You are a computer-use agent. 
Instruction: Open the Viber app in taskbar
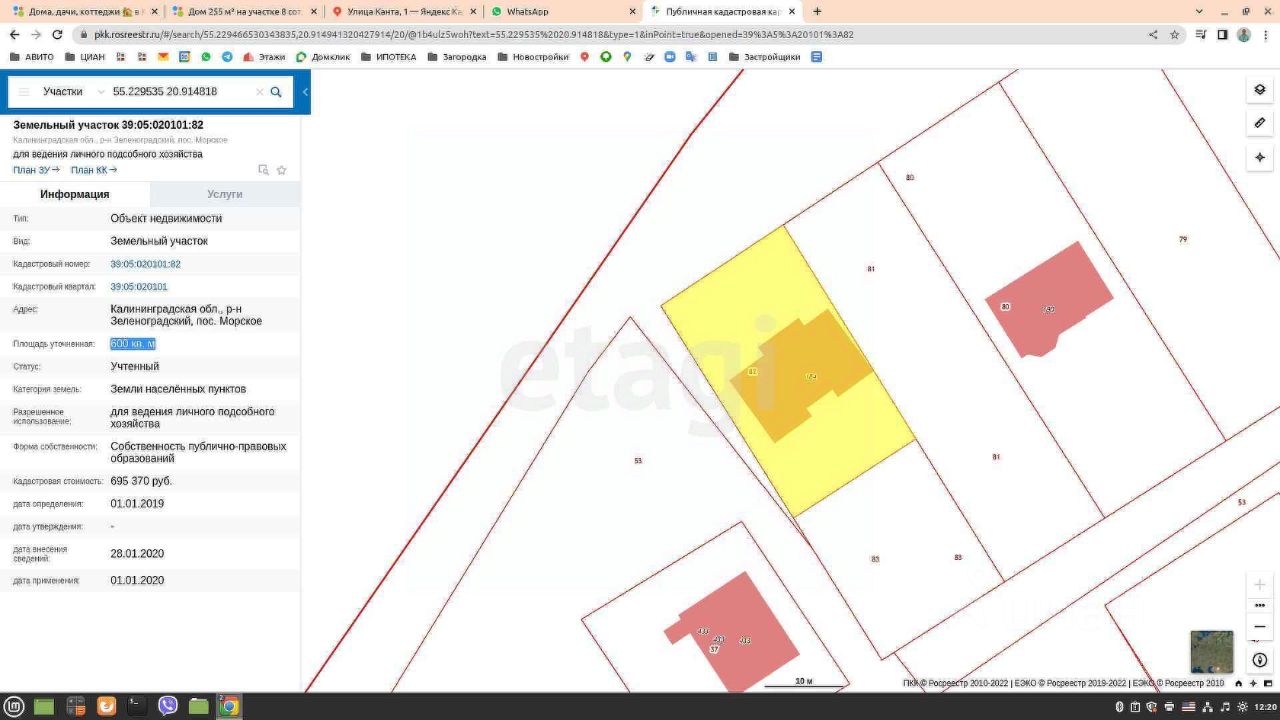(168, 706)
